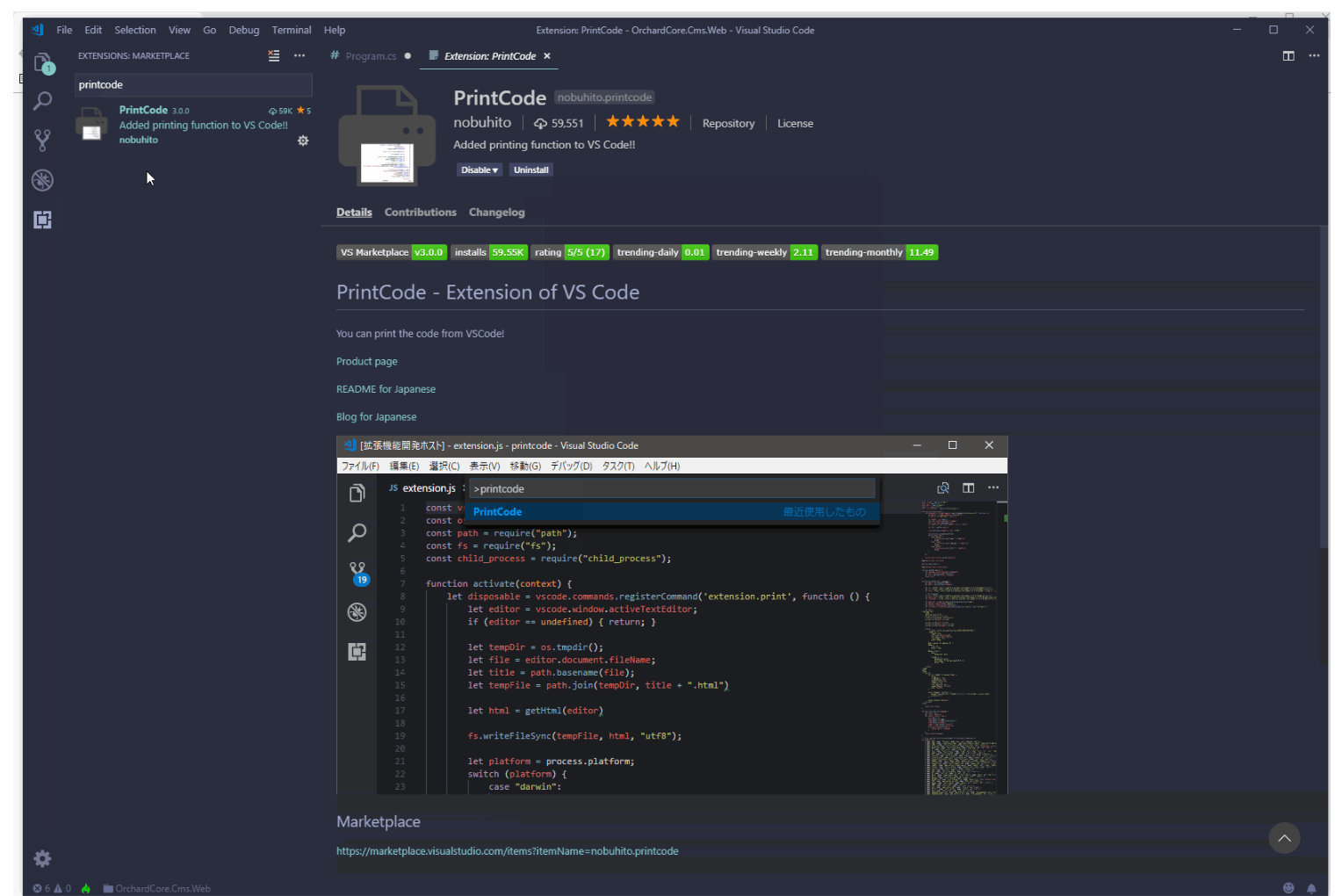Click the errors and warnings indicator in status bar
The image size is (1335, 896).
[53, 888]
